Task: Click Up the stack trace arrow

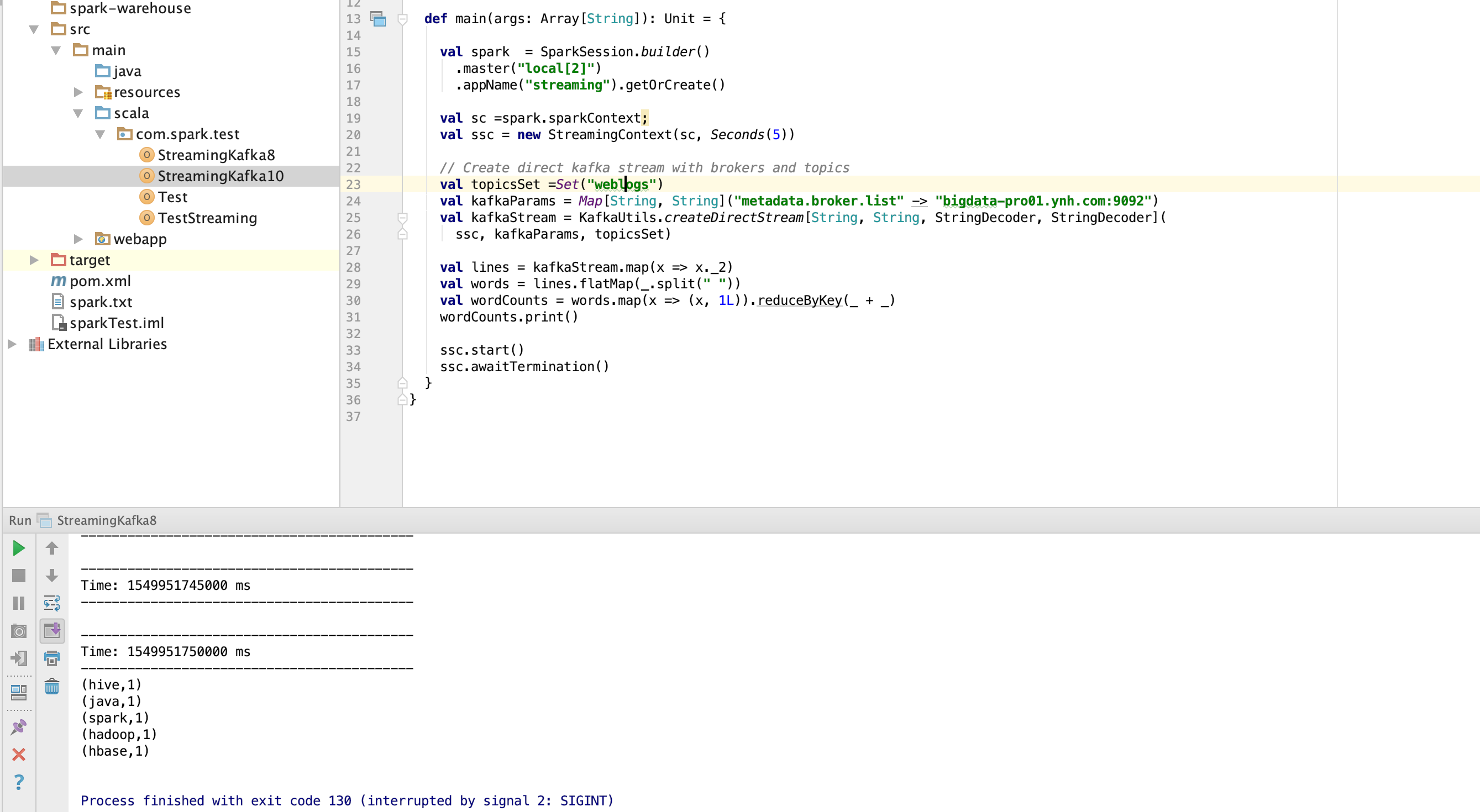Action: point(52,548)
